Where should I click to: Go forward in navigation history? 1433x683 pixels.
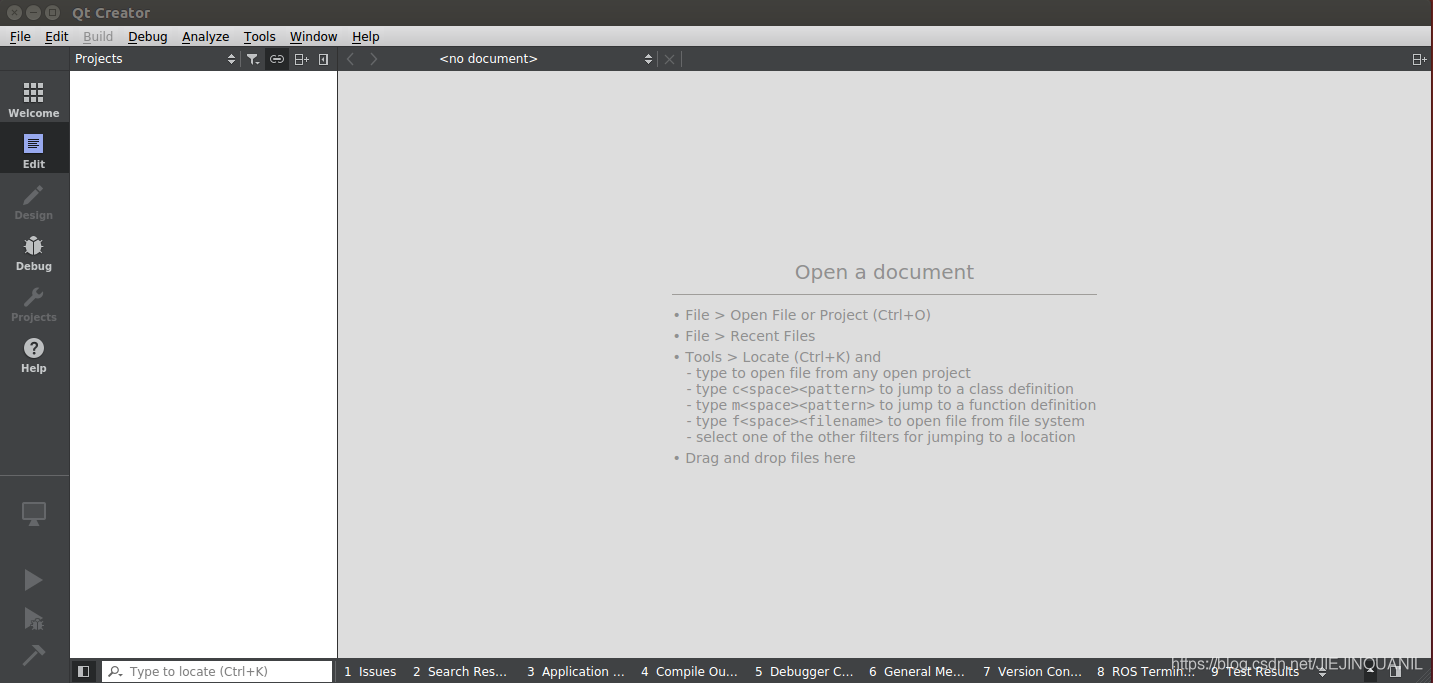[373, 59]
